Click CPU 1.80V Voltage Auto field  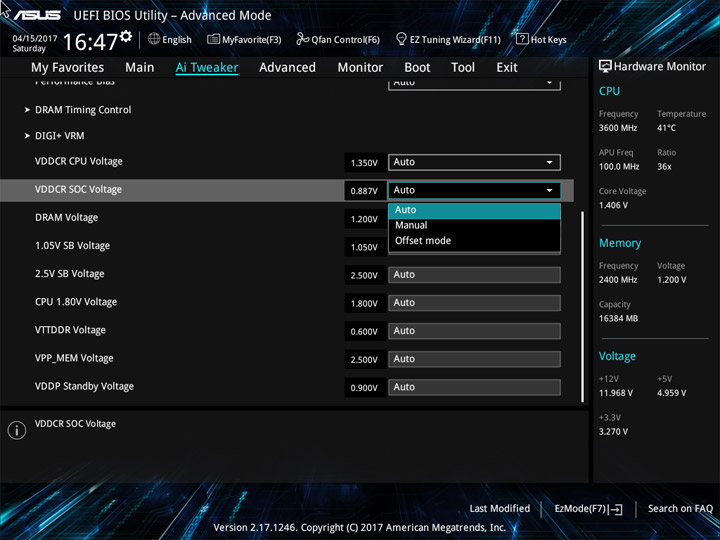[x=474, y=303]
